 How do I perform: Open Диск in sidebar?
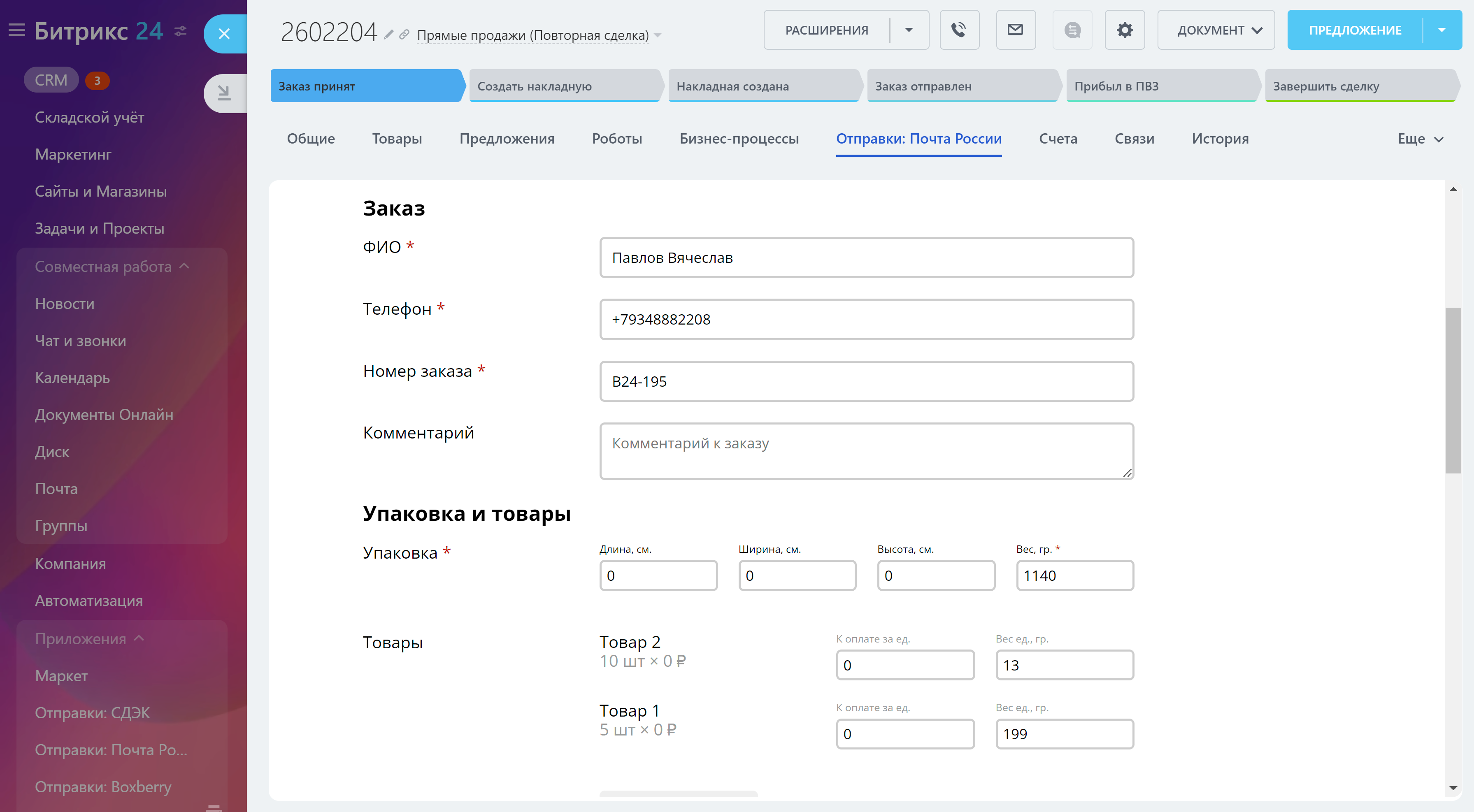click(52, 452)
